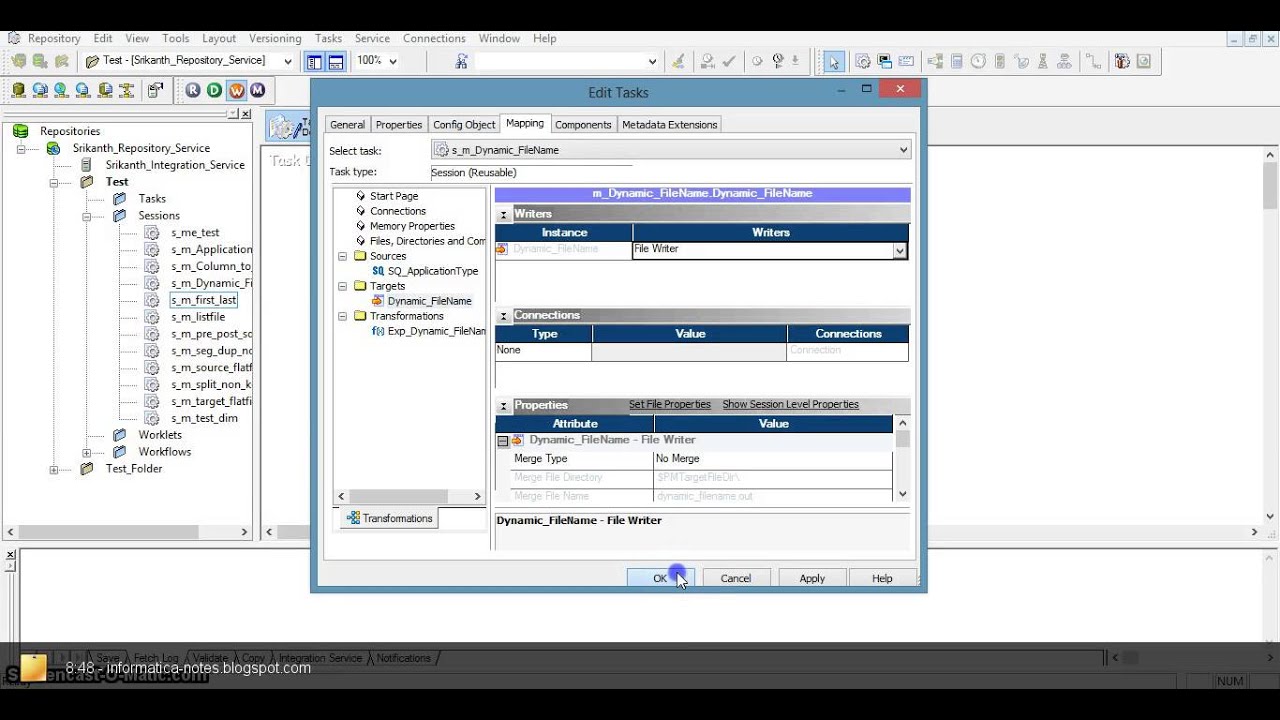Viewport: 1280px width, 720px height.
Task: Select session s_m_first_last in navigator
Action: [203, 300]
